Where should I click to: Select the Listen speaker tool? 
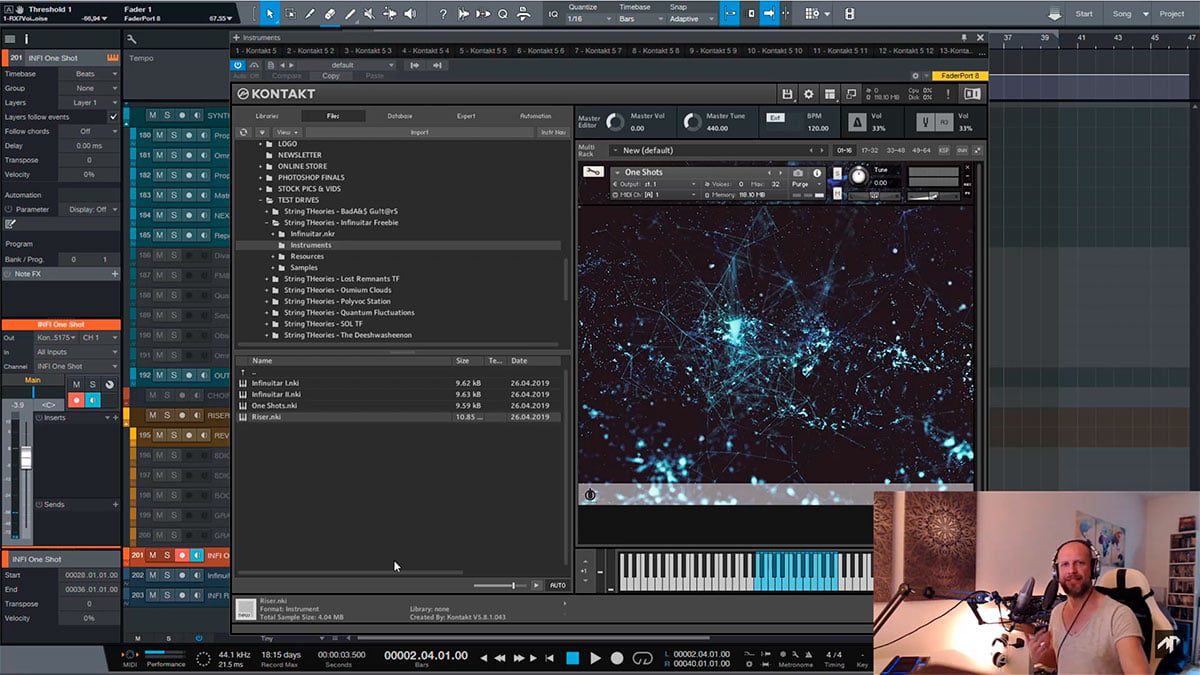[x=410, y=14]
